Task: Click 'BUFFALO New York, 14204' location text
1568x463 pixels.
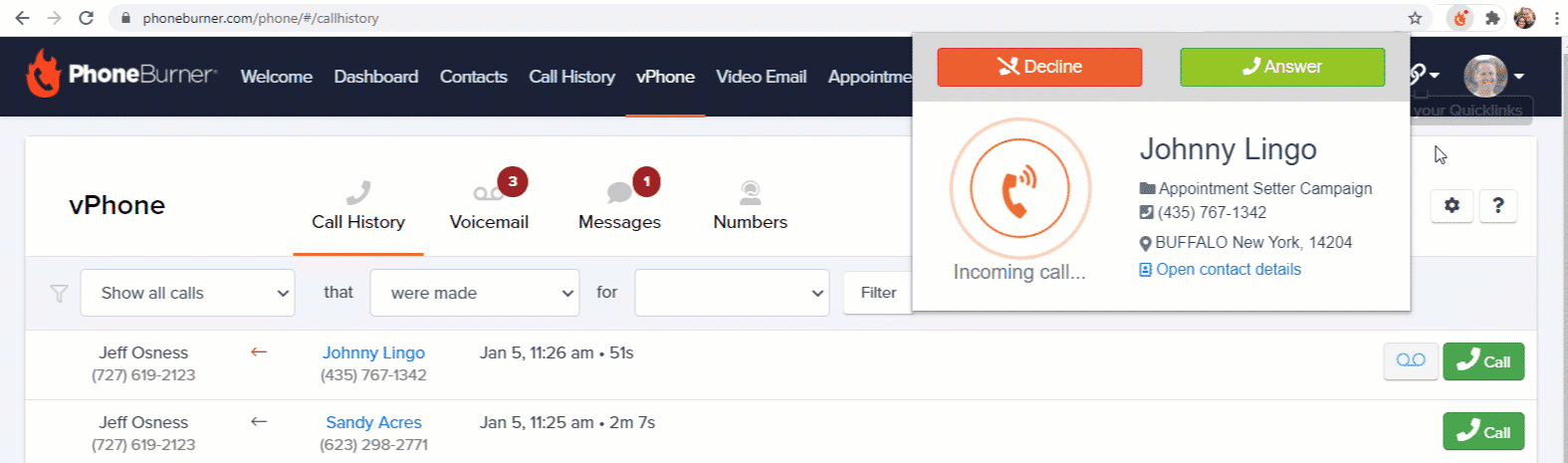Action: (1253, 242)
